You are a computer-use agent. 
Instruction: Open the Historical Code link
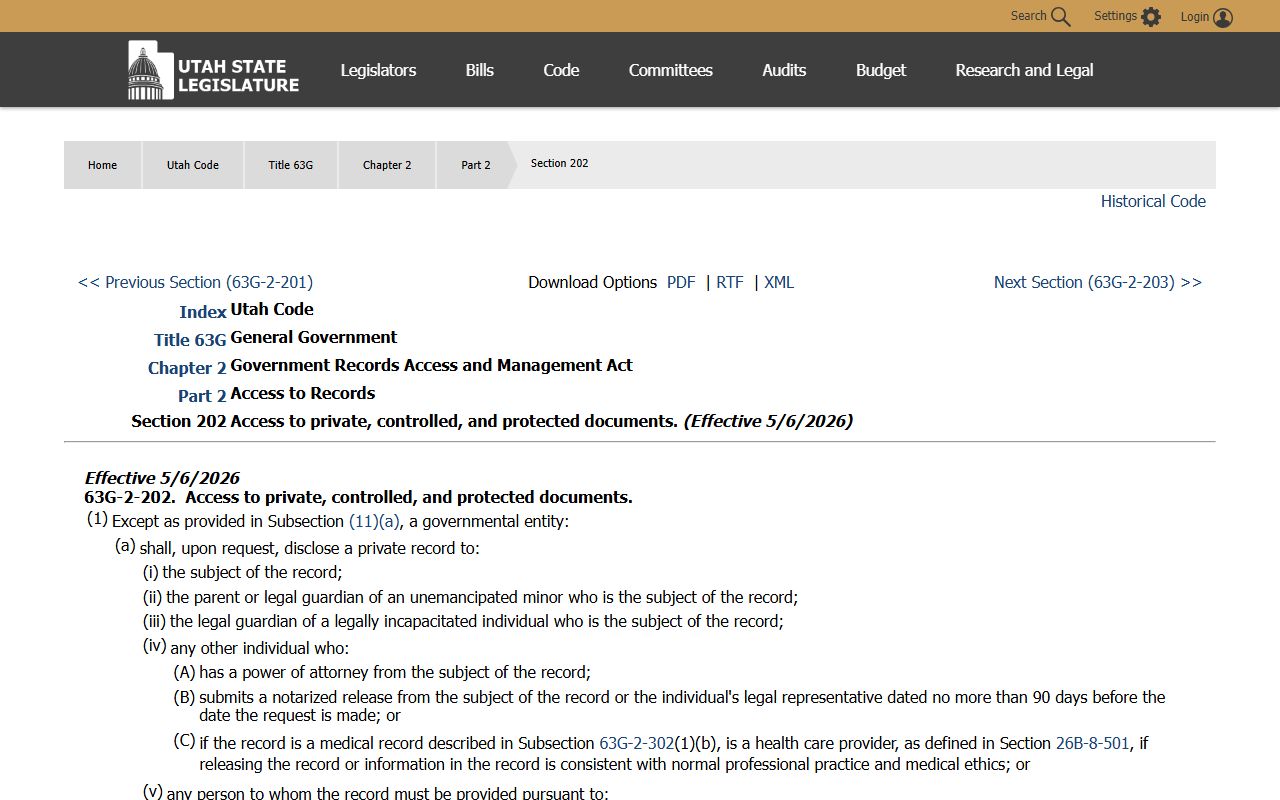coord(1153,201)
